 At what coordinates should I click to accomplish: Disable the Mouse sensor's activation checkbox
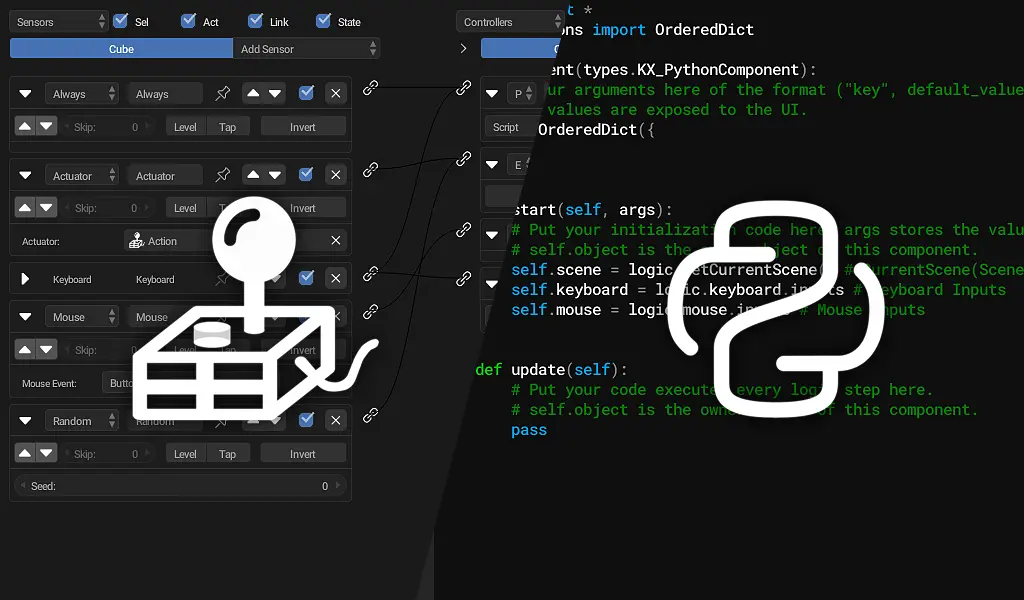pos(306,317)
